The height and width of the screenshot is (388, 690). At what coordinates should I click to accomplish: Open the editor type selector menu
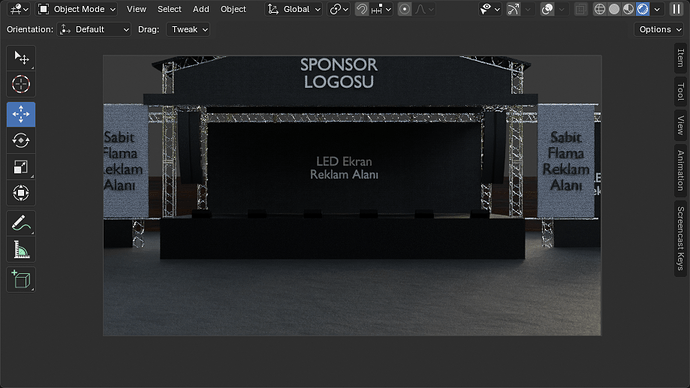click(19, 9)
